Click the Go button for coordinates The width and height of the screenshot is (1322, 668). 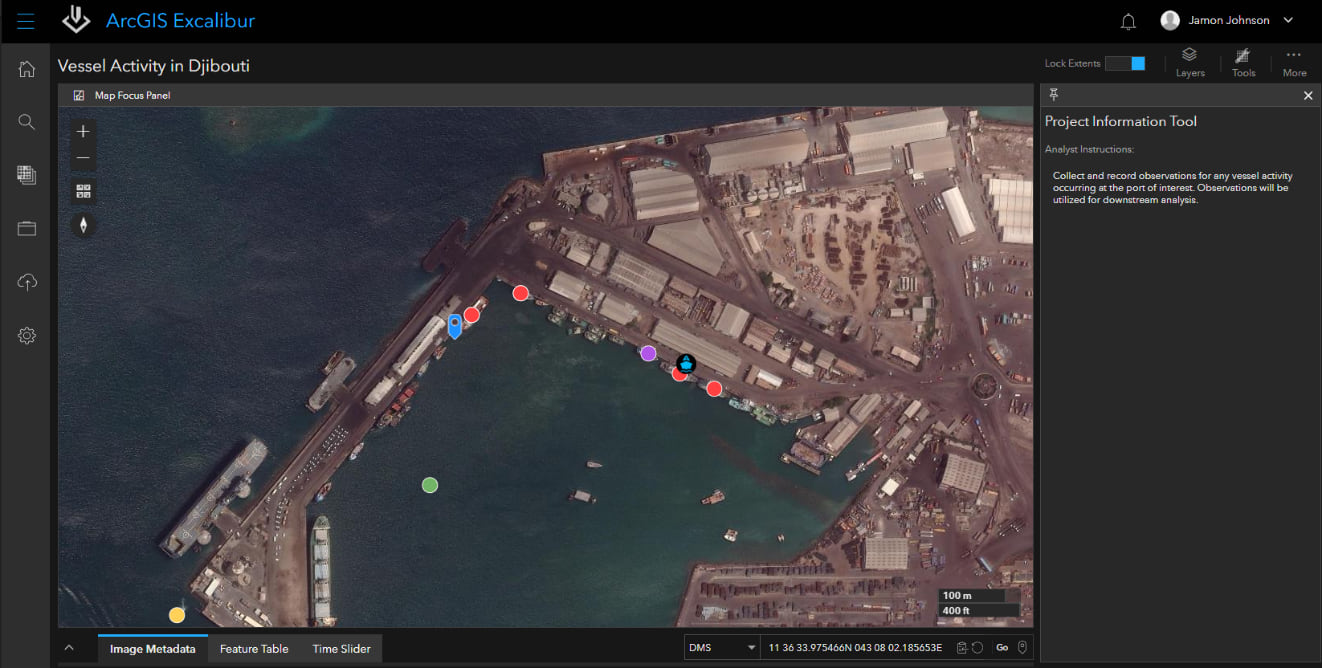click(1002, 648)
